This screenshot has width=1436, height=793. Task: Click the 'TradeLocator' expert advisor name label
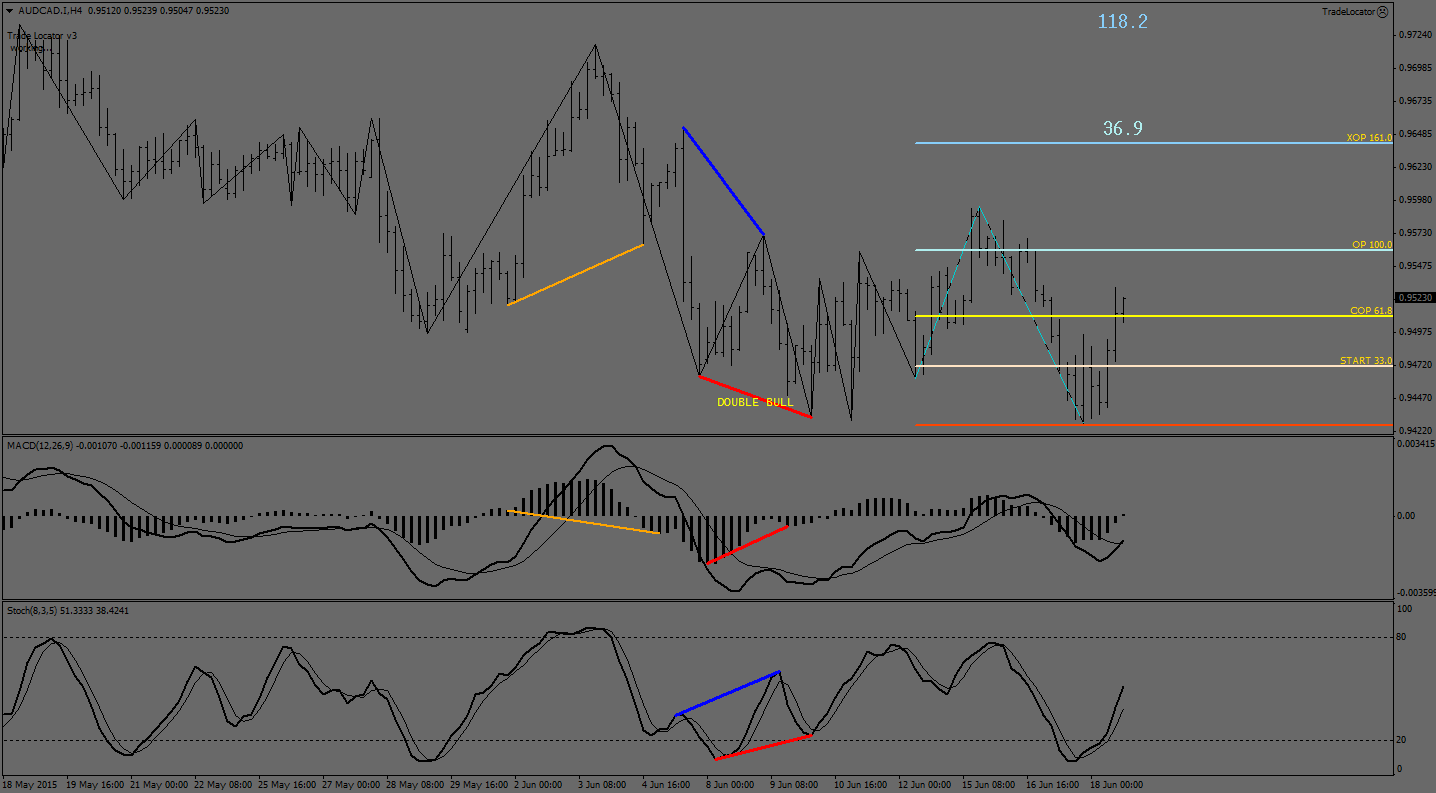tap(1347, 12)
